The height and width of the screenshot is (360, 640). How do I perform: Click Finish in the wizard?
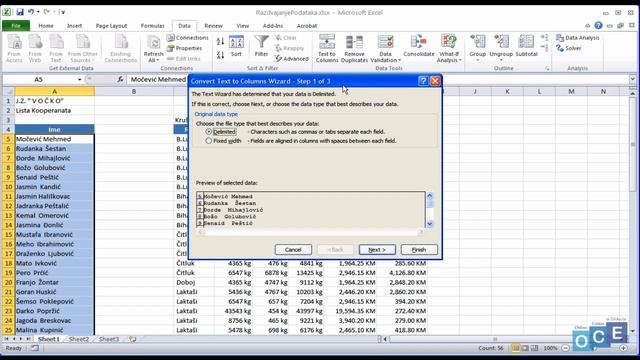click(419, 249)
